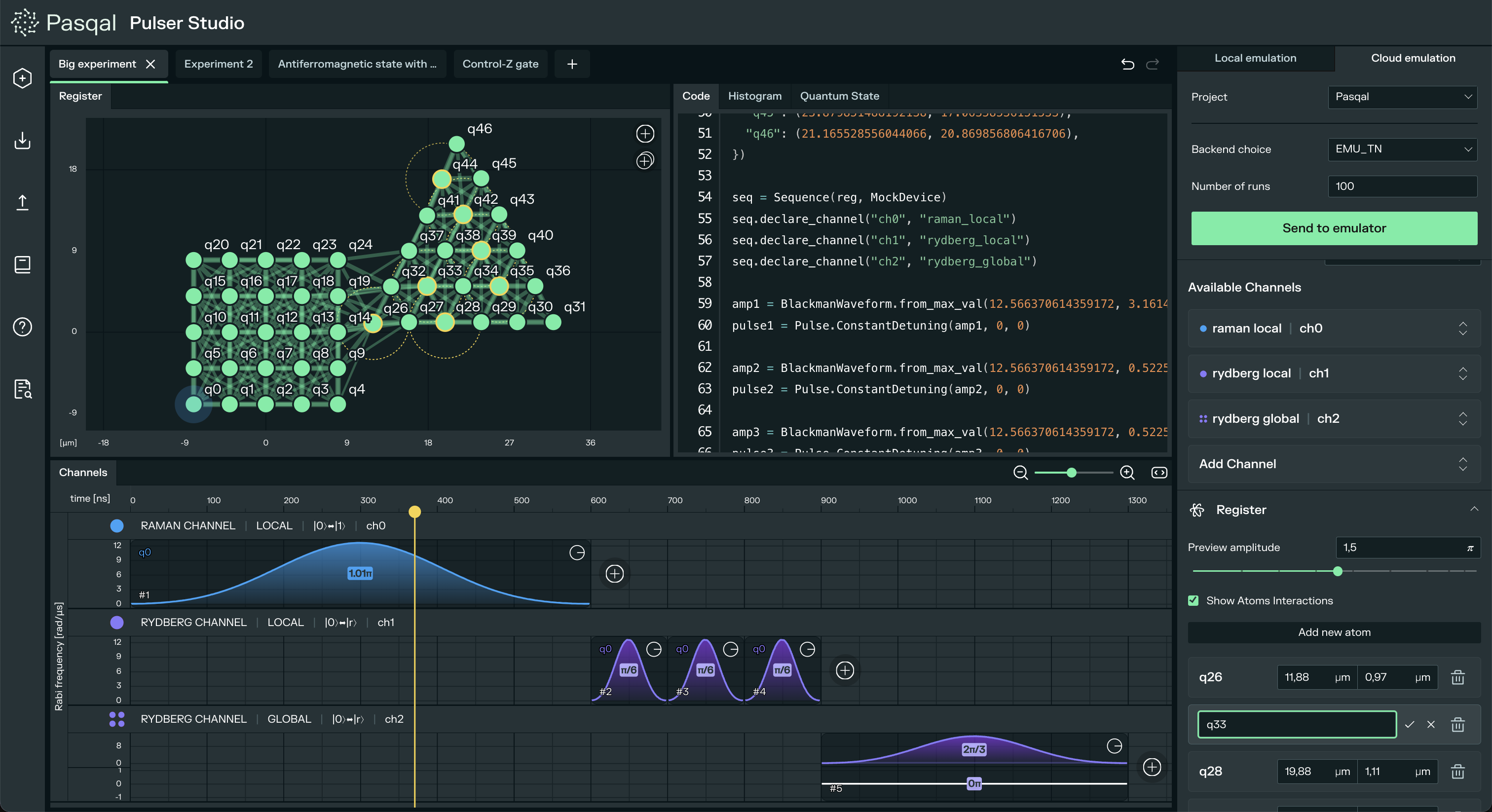
Task: Click the download icon in left sidebar
Action: [22, 140]
